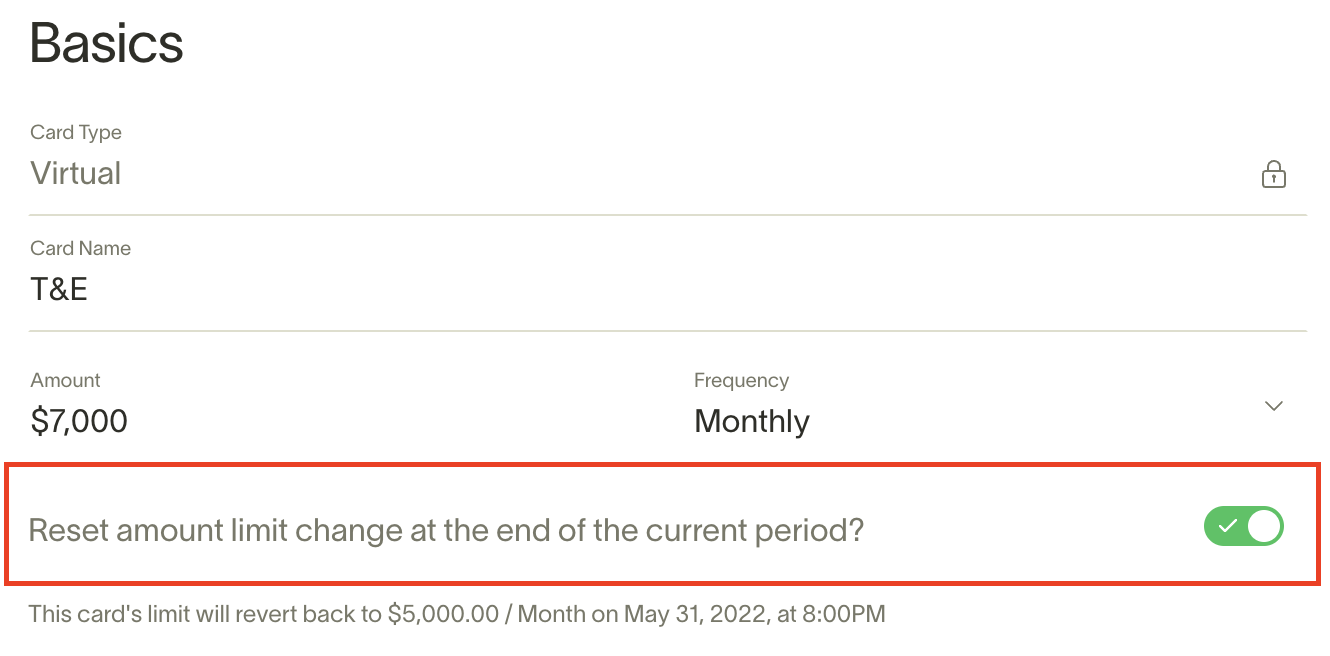Click the lock icon beside Card Type
The image size is (1330, 656).
point(1273,175)
